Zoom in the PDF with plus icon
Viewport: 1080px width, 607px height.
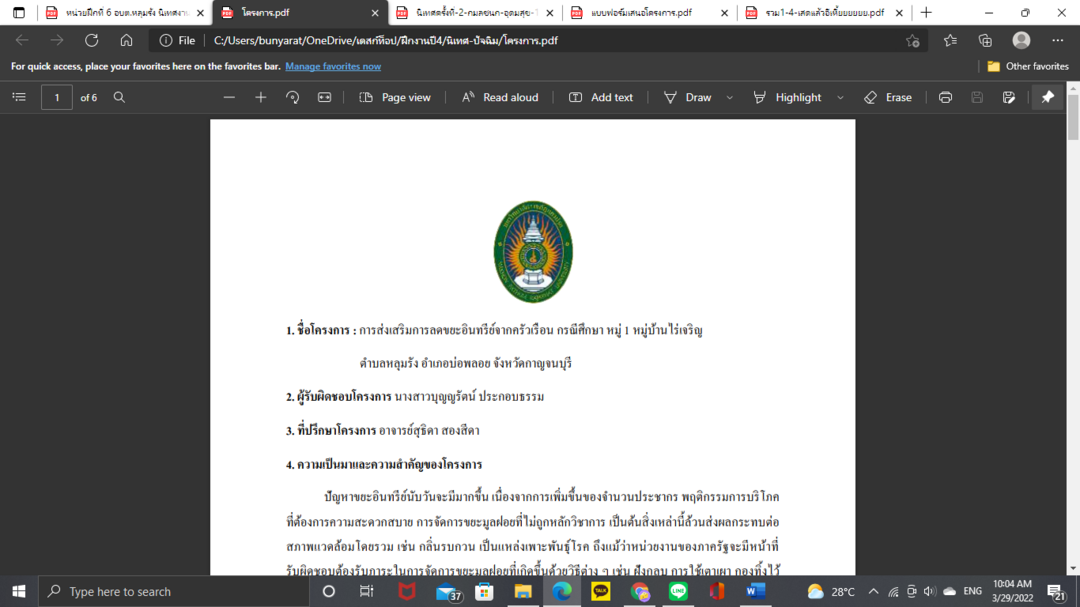[260, 97]
